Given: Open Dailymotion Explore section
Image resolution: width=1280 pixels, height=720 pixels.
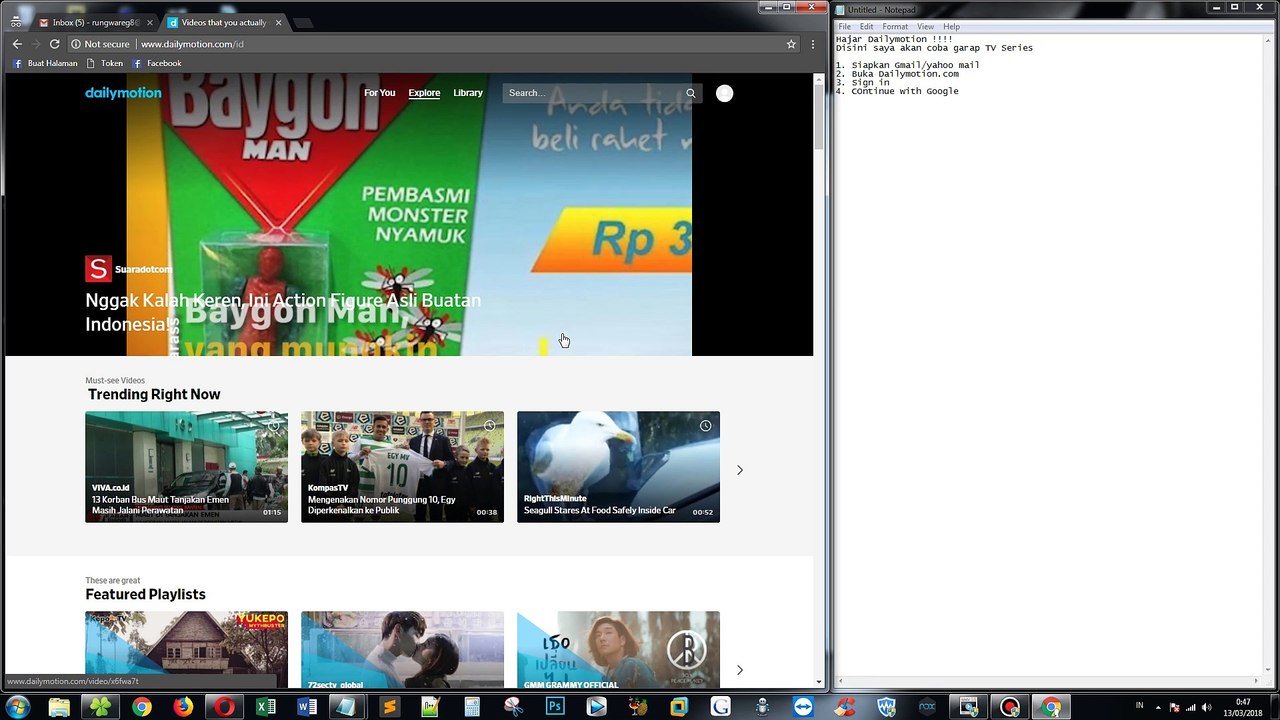Looking at the screenshot, I should pos(424,93).
